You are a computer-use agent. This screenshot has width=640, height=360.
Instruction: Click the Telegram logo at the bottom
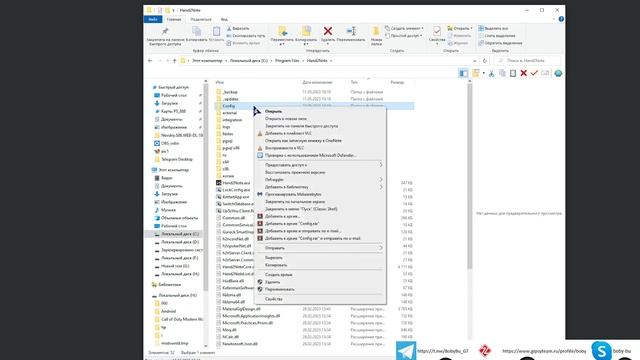[x=406, y=351]
